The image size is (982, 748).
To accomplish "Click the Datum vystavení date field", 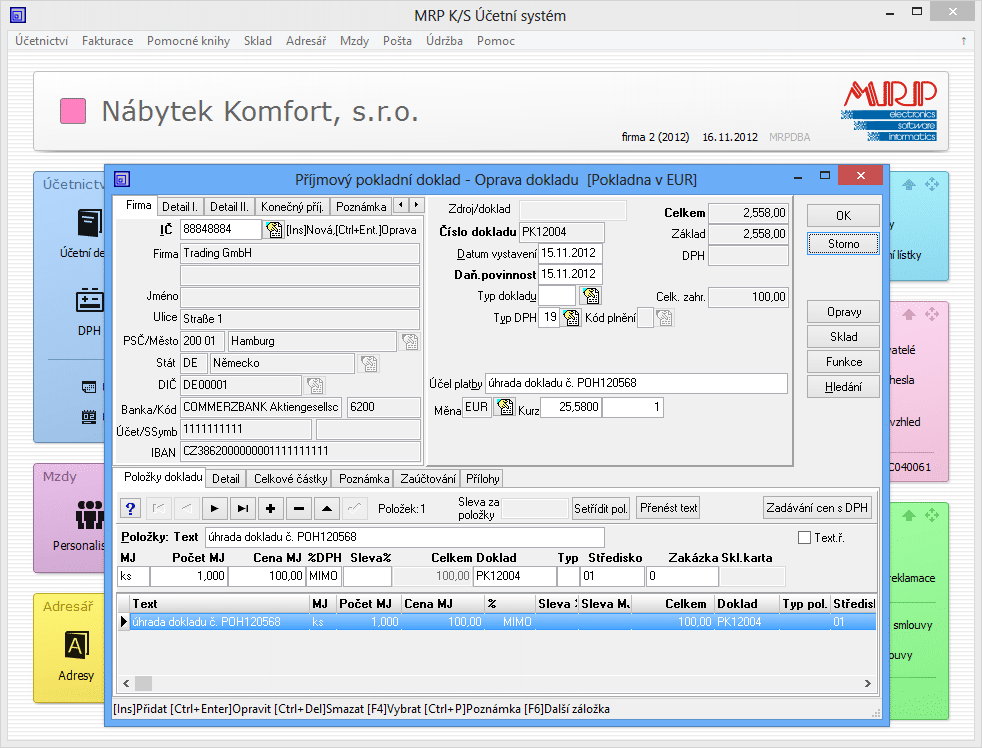I will 570,253.
